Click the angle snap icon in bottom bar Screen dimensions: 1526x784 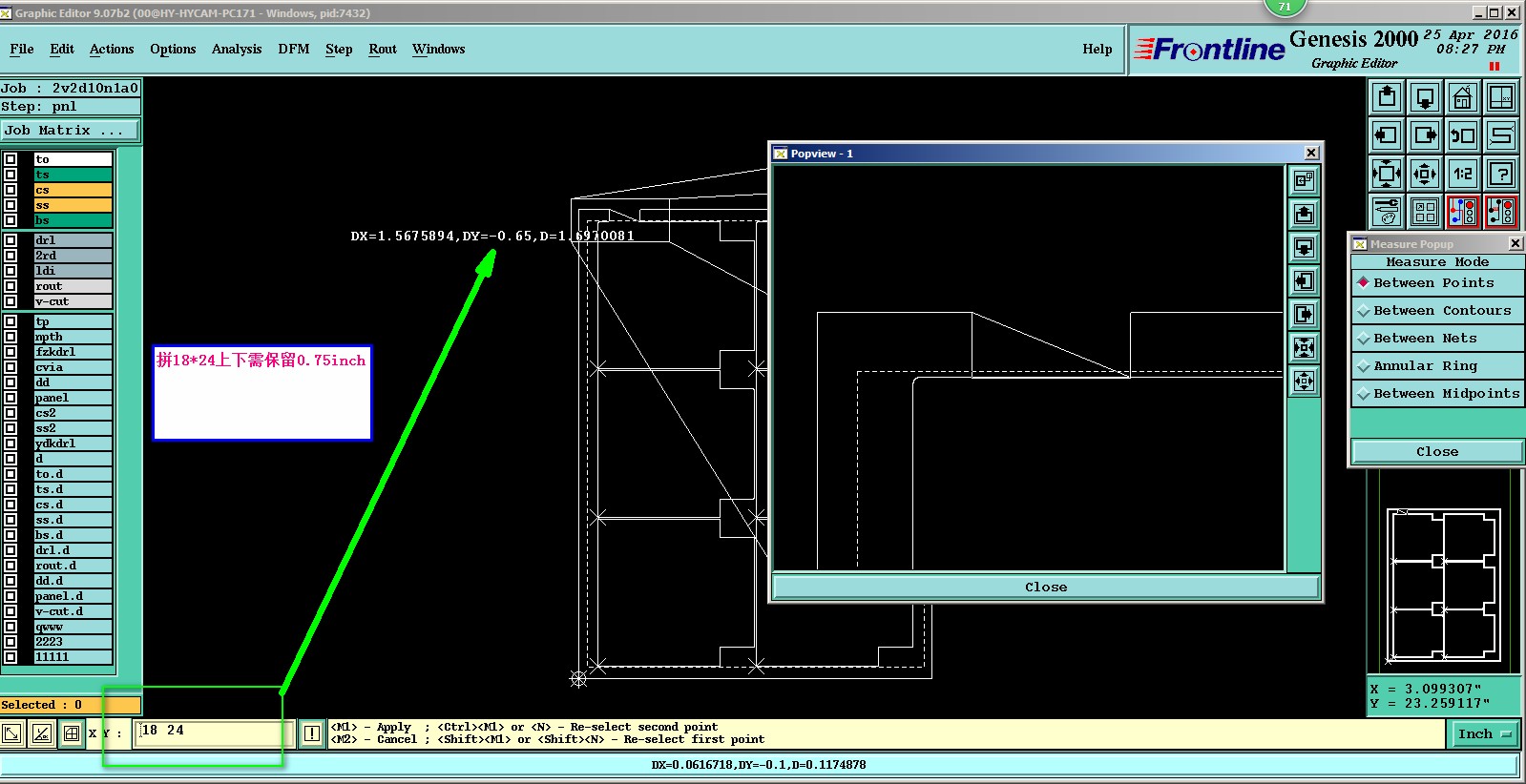41,733
